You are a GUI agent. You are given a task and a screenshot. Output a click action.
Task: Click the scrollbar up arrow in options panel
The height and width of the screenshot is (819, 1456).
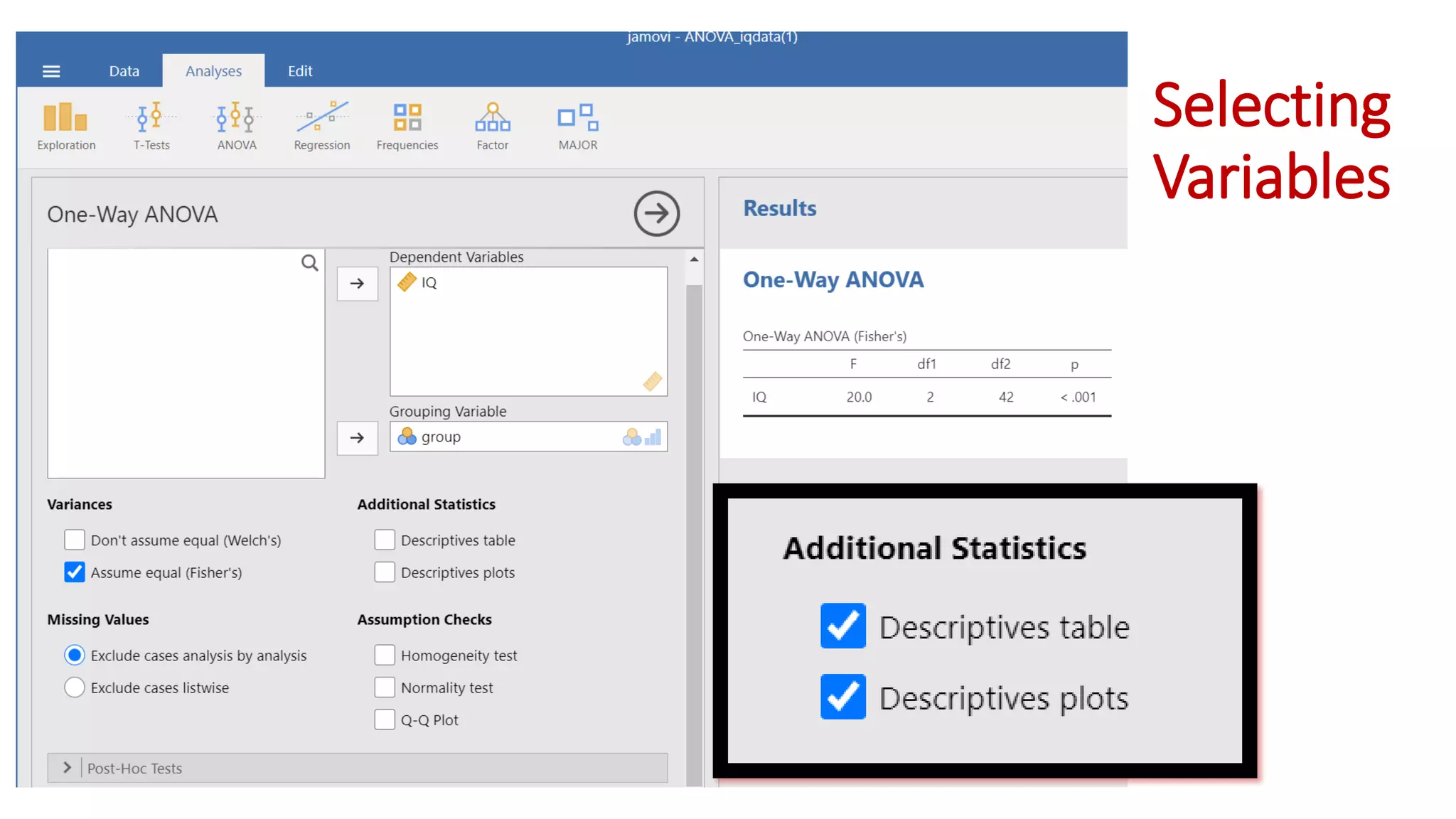click(694, 259)
